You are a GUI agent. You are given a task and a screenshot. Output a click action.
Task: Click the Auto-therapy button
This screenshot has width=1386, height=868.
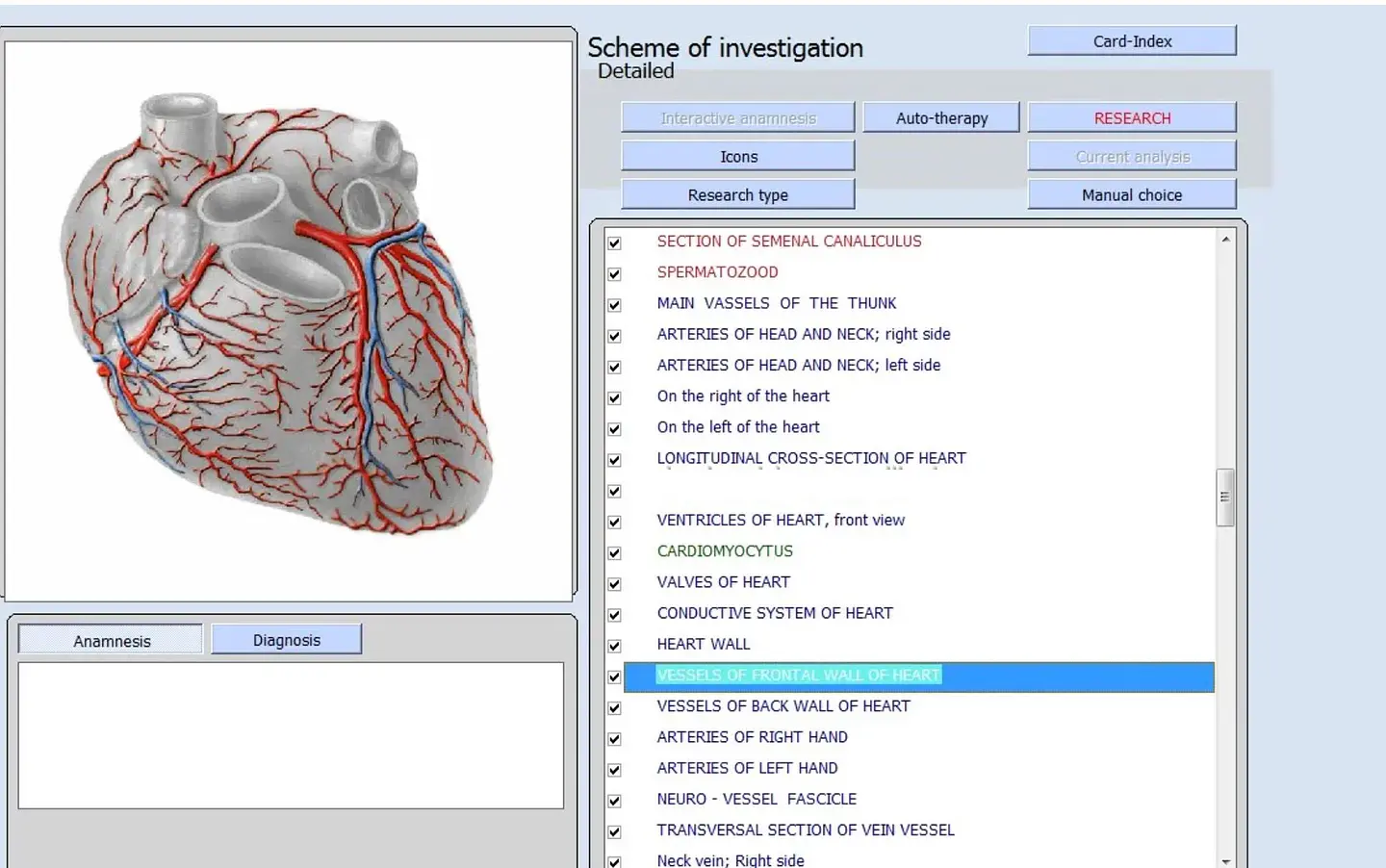click(x=941, y=118)
